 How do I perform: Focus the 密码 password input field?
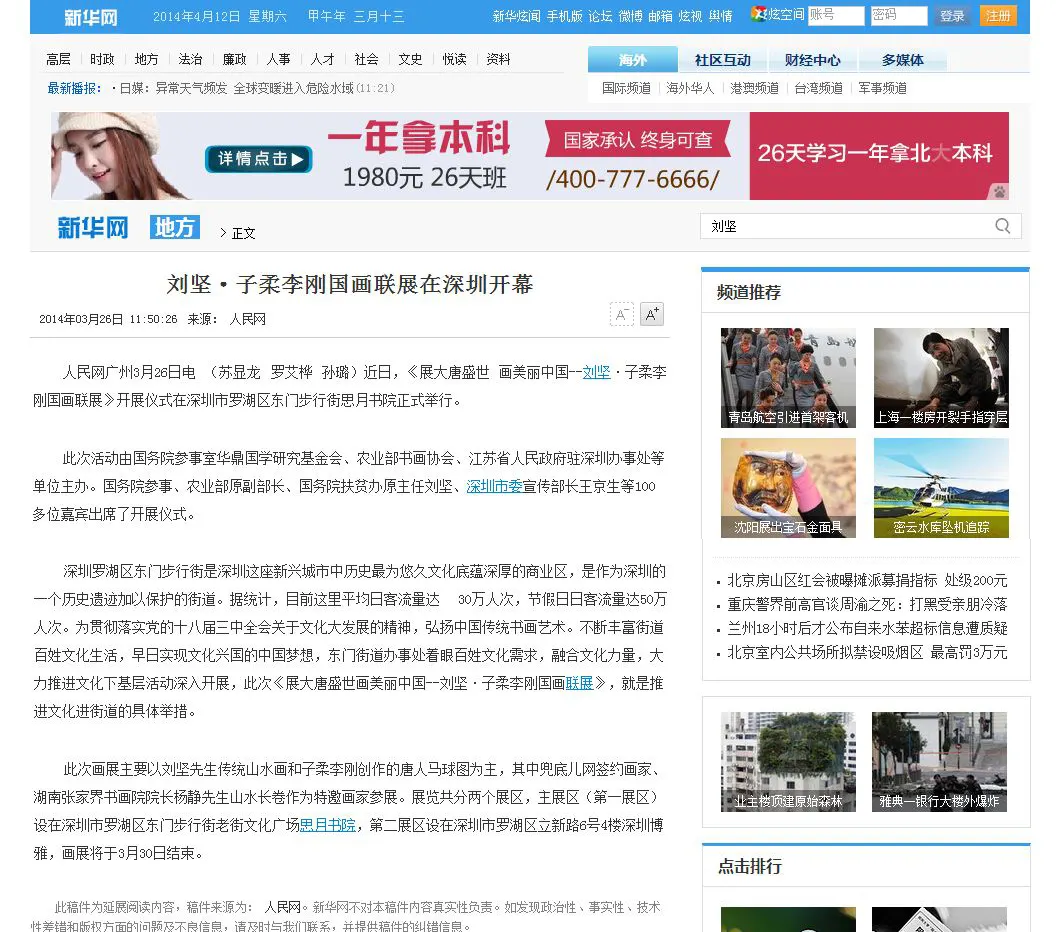coord(899,16)
